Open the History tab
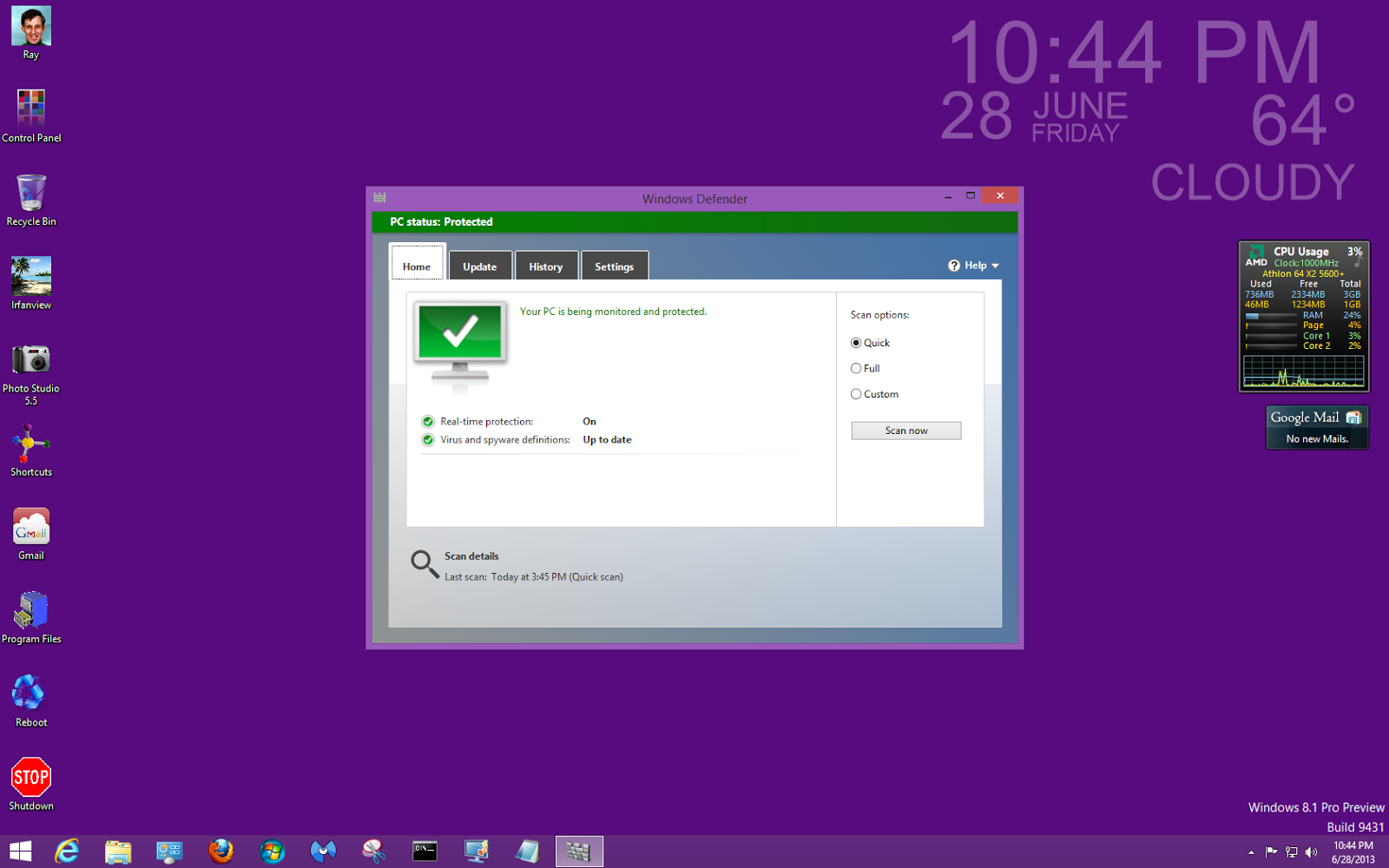This screenshot has width=1389, height=868. (x=546, y=266)
